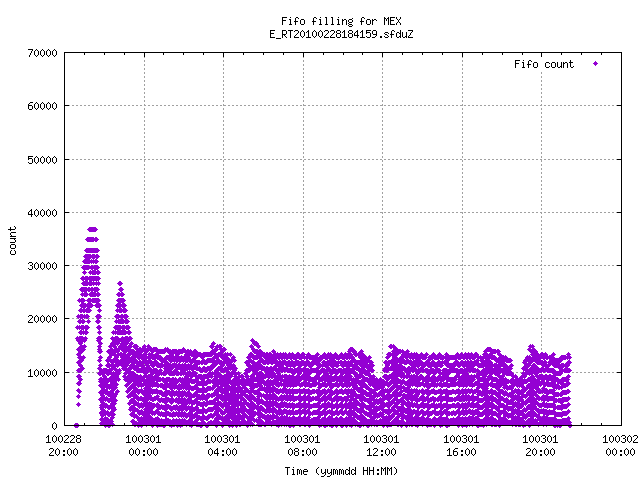Click the y-axis tick value 50000

pyautogui.click(x=42, y=160)
